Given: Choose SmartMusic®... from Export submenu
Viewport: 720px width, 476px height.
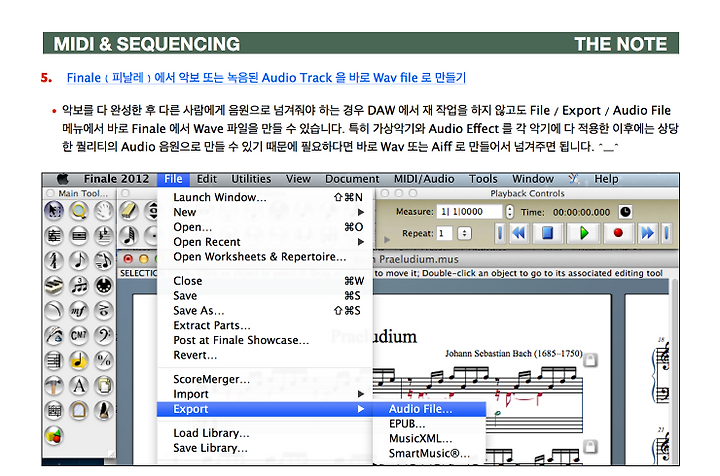Looking at the screenshot, I should click(x=429, y=454).
